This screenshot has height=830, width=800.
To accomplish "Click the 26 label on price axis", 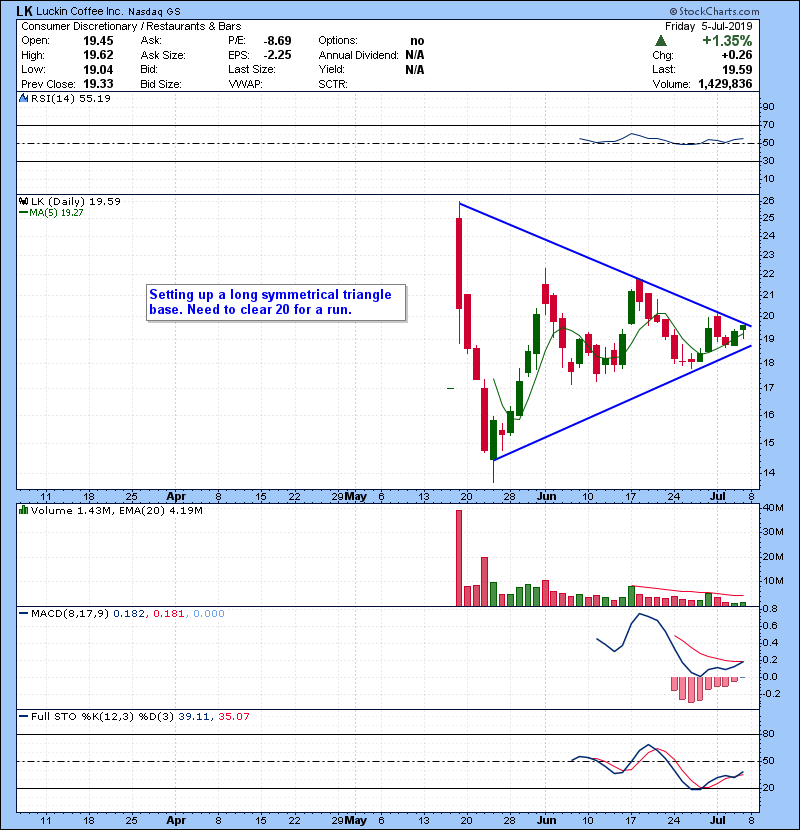I will click(x=768, y=201).
